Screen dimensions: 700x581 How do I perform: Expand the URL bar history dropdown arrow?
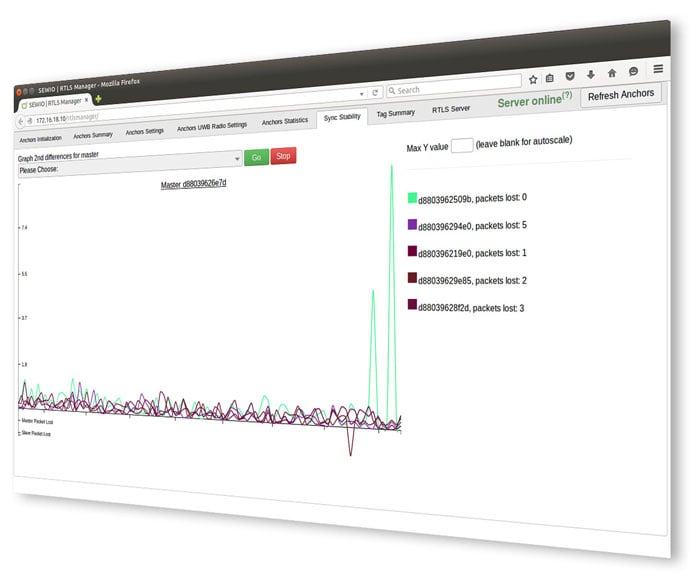pos(362,94)
